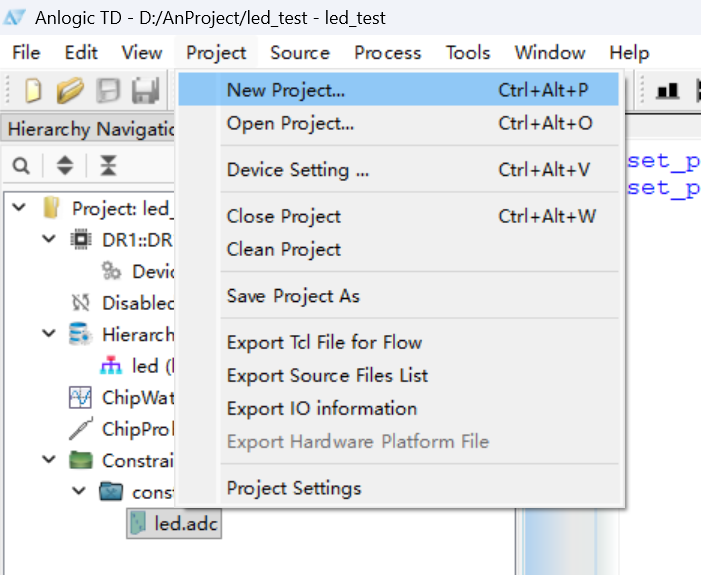Click the DR1 chip device icon
The image size is (701, 575).
pyautogui.click(x=81, y=240)
